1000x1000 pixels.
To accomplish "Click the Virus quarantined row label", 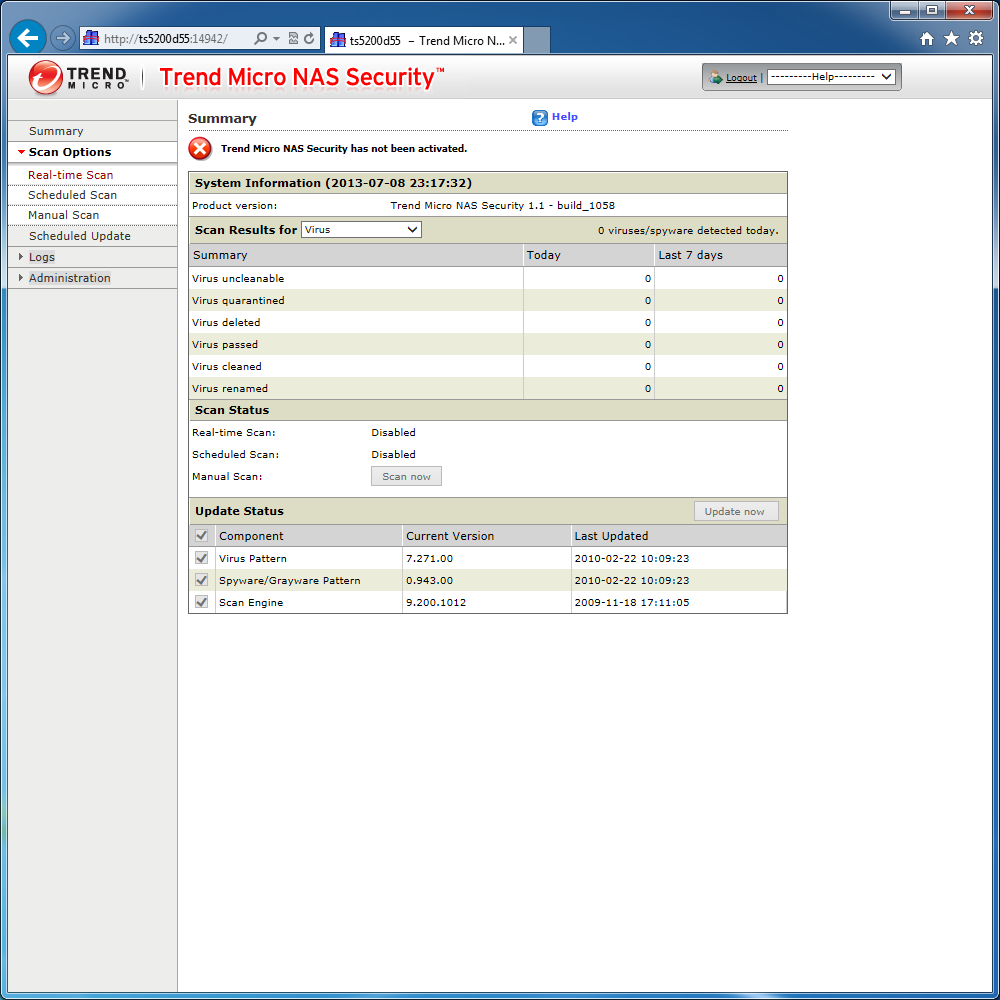I will click(x=238, y=300).
